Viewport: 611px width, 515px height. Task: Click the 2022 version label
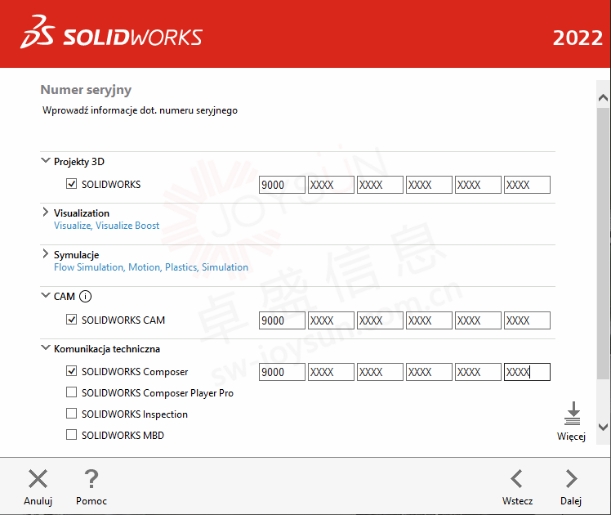coord(577,38)
